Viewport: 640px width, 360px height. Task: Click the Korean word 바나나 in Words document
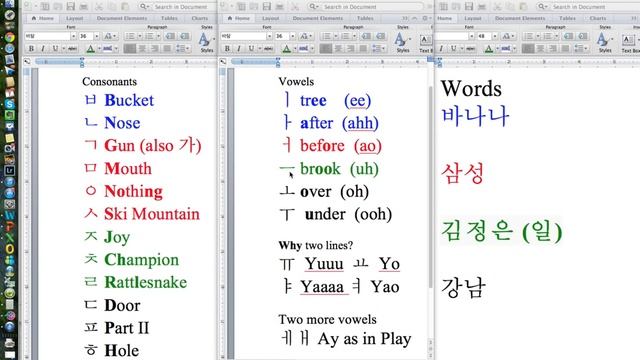click(476, 116)
